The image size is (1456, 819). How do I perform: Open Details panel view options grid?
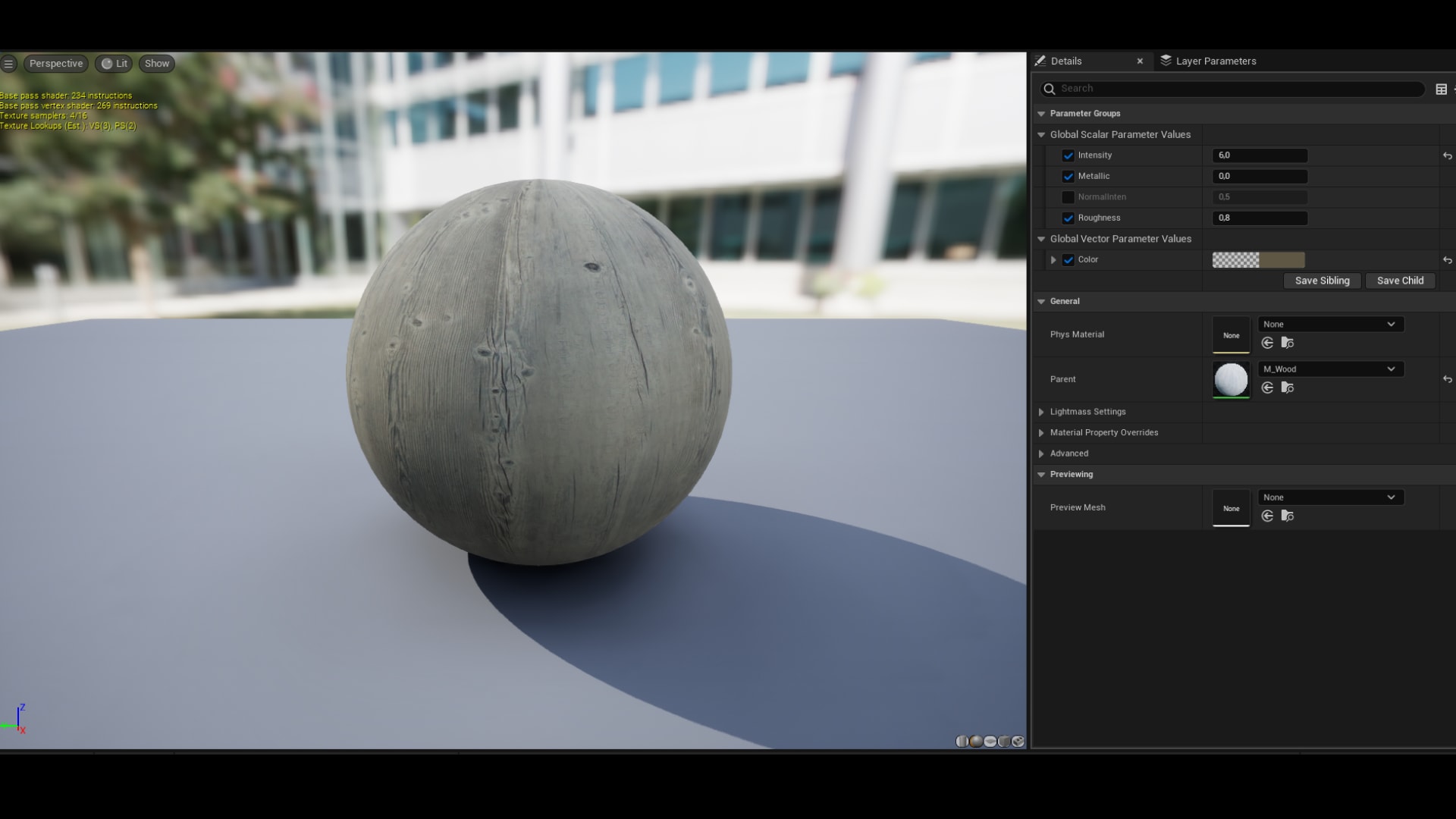click(1441, 89)
